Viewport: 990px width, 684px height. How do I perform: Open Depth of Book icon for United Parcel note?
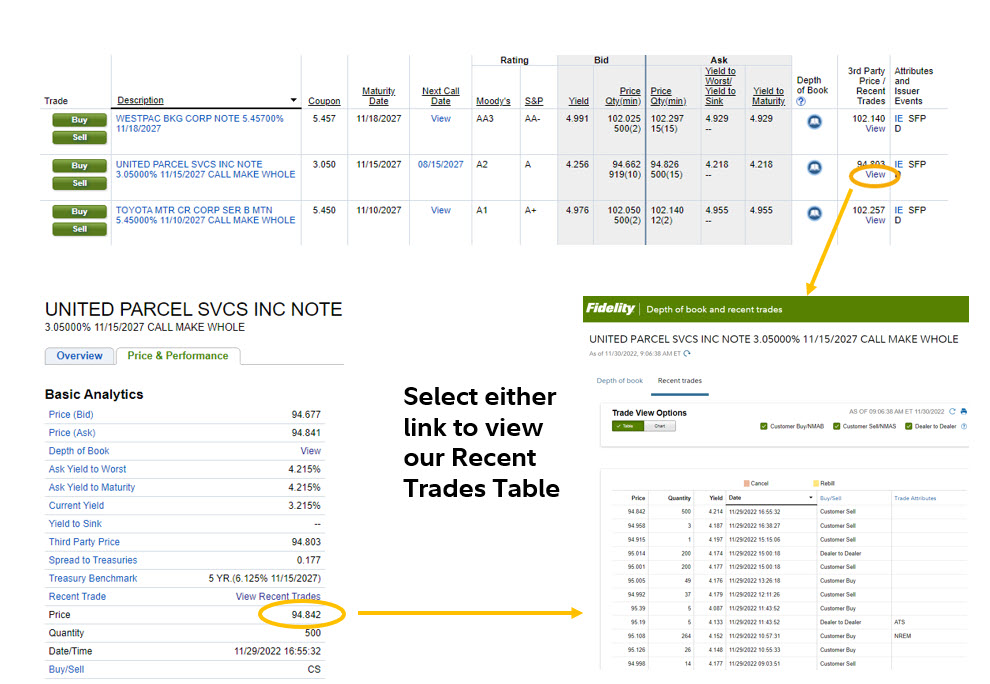(814, 167)
